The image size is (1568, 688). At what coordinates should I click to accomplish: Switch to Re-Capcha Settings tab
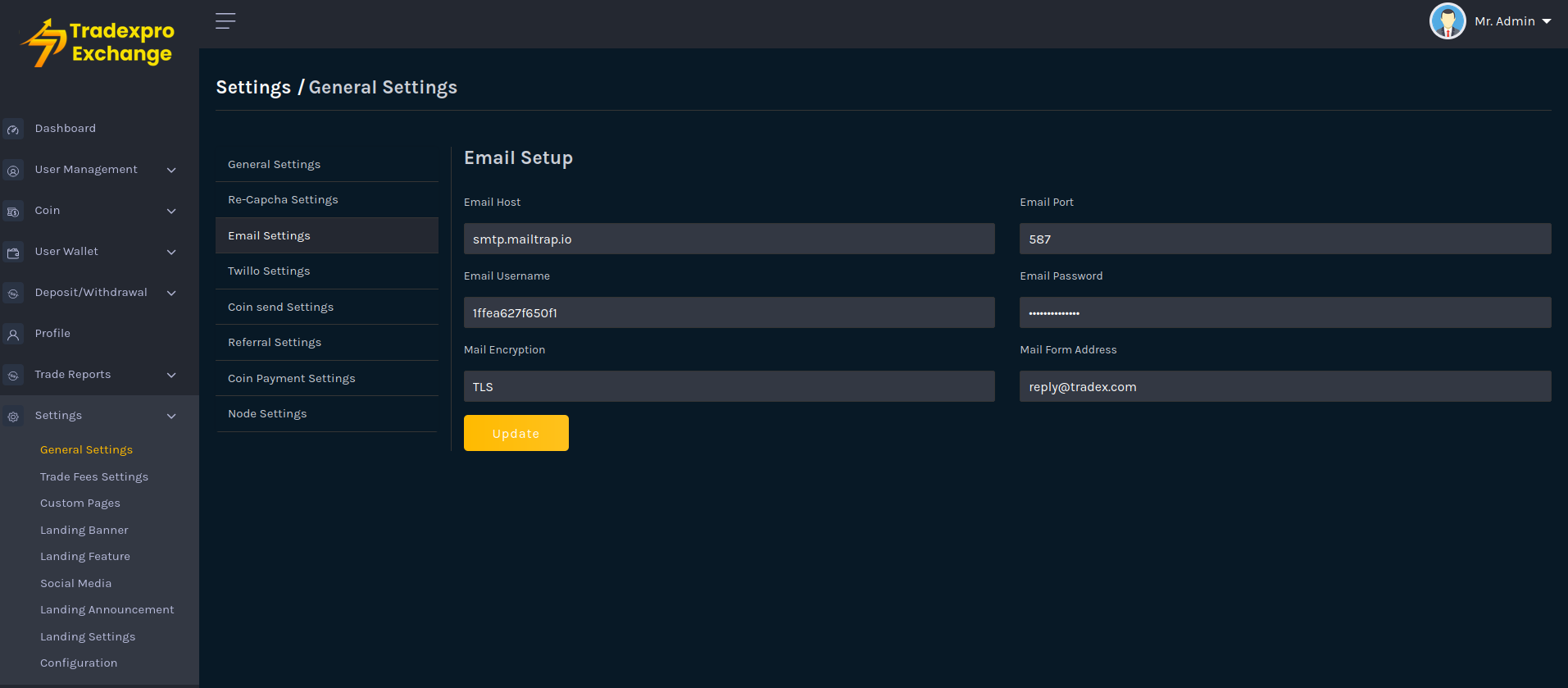pos(283,200)
